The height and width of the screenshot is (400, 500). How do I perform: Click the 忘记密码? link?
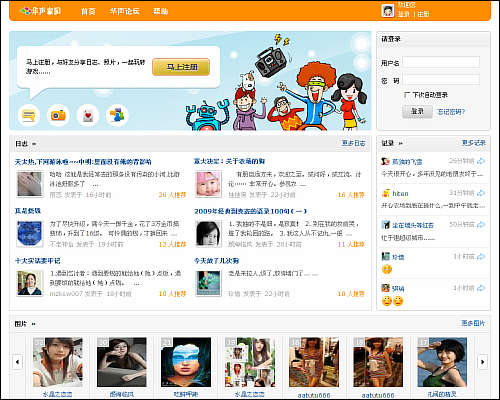click(x=451, y=112)
